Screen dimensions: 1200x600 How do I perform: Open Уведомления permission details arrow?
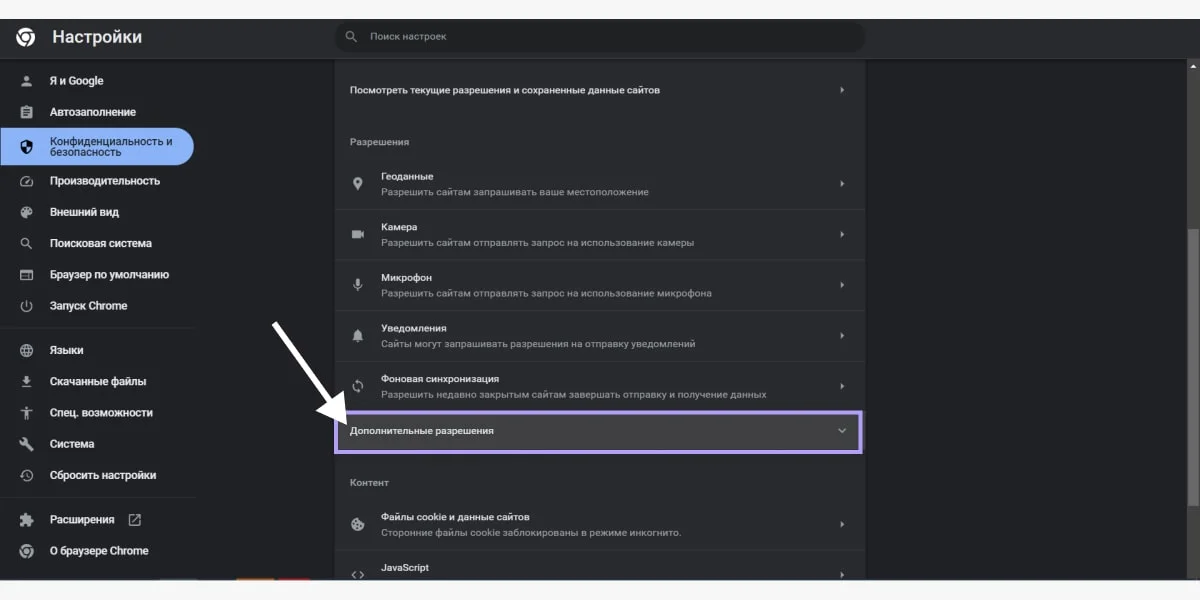[x=841, y=335]
